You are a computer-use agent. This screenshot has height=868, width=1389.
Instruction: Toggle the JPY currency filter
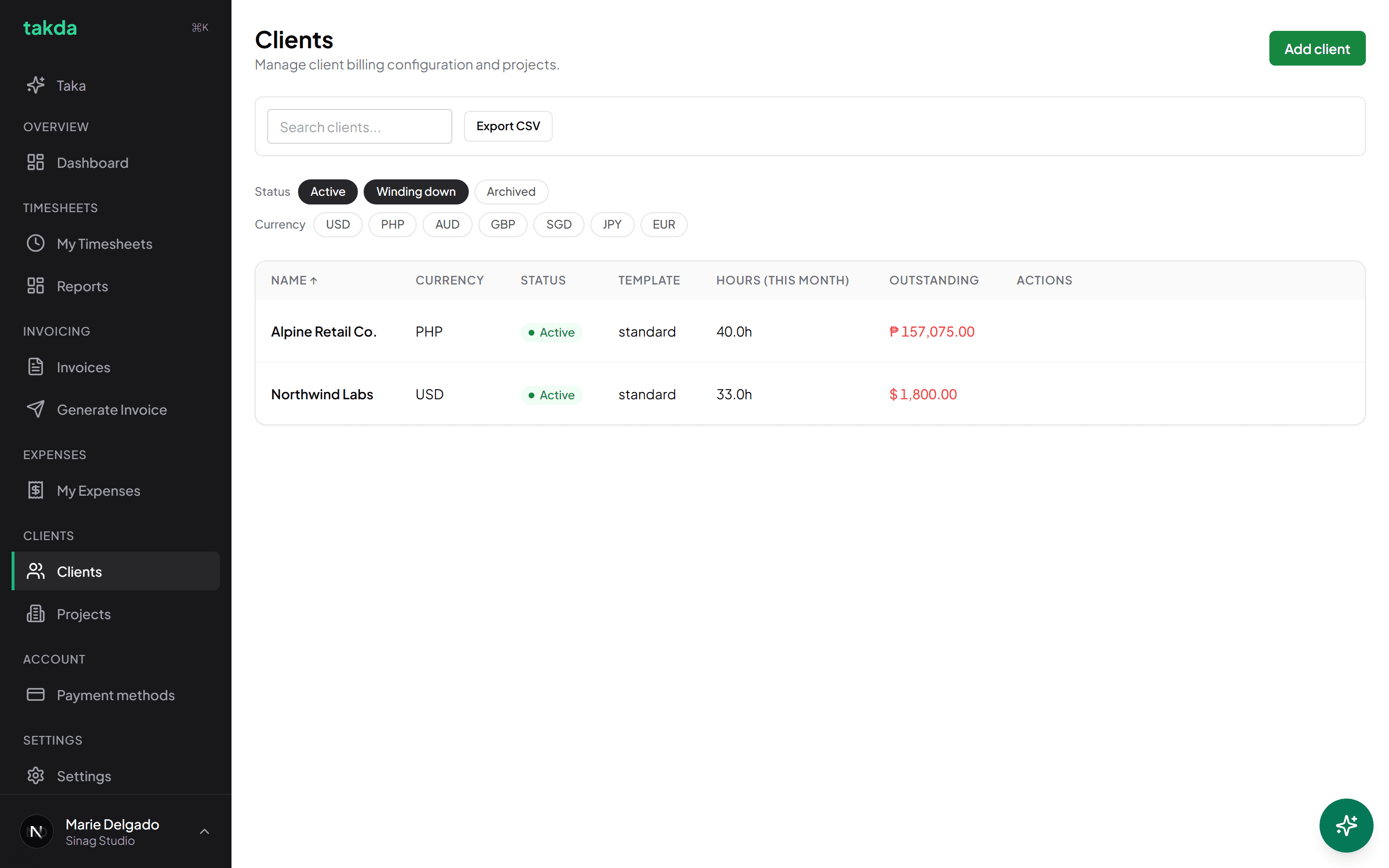612,224
